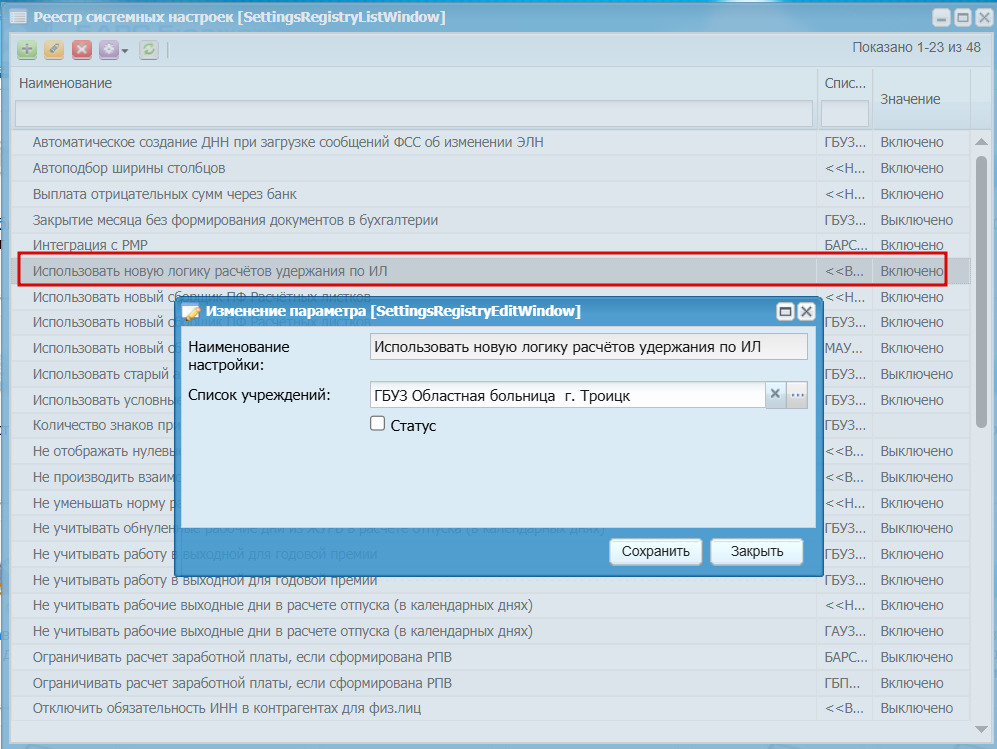Viewport: 997px width, 749px height.
Task: Clear the institution list field with X
Action: (775, 395)
